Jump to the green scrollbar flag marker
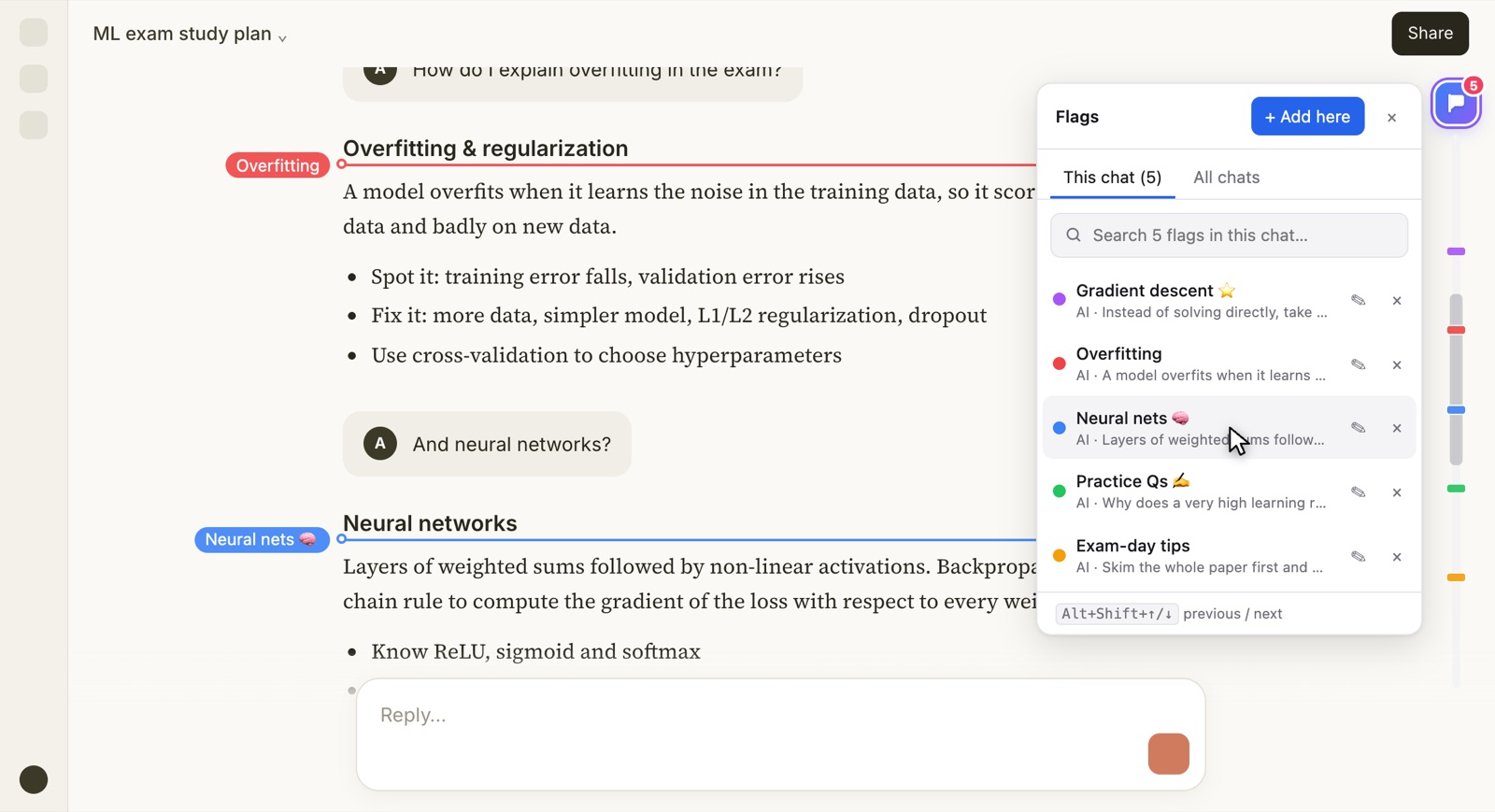Screen dimensions: 1495x812 pyautogui.click(x=1456, y=489)
